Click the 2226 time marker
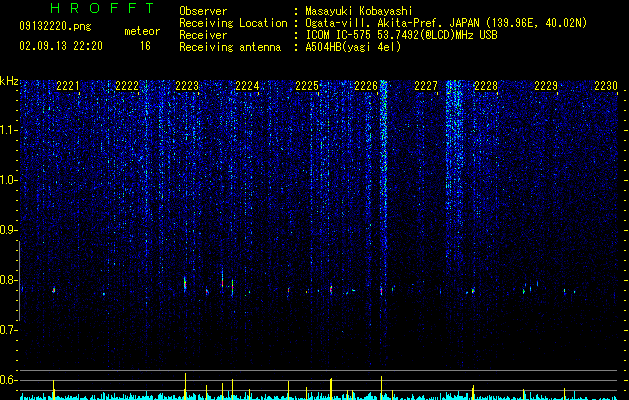Screen dimensions: 629x400 366,86
